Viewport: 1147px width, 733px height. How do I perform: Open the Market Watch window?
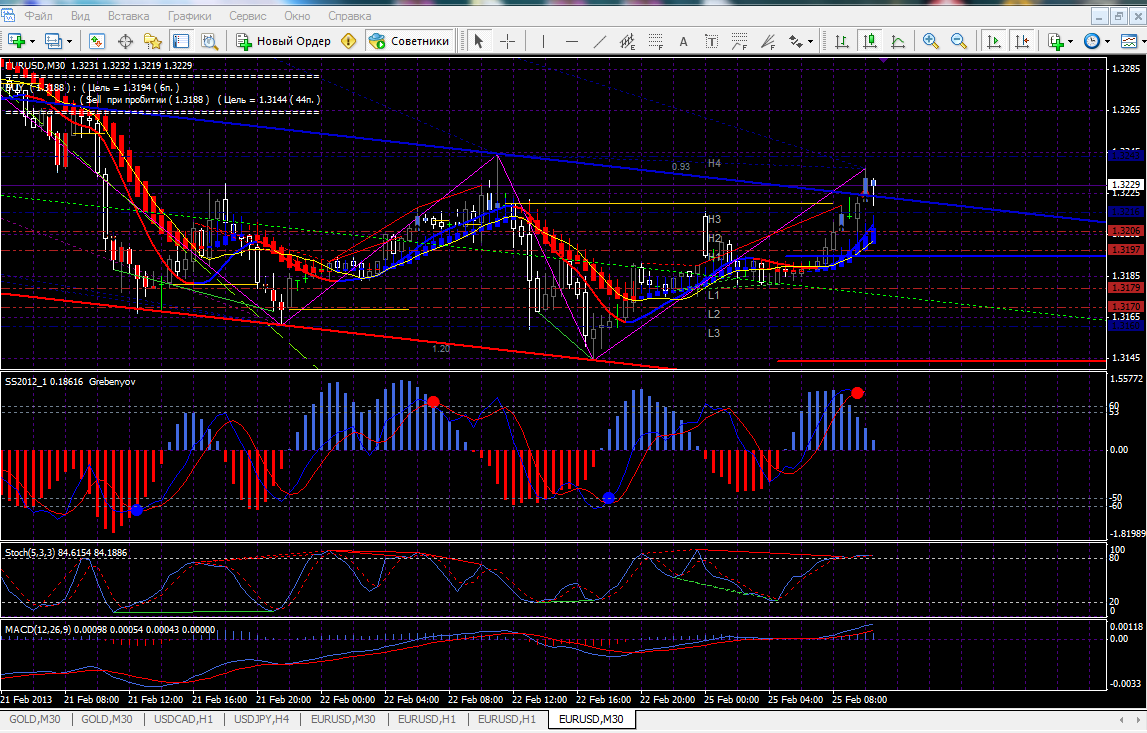(x=97, y=41)
